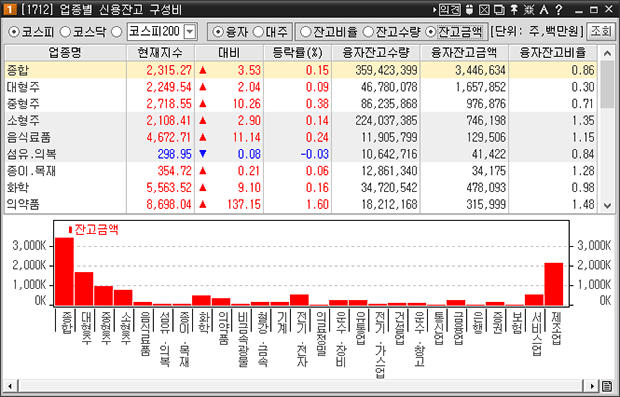
Task: Click the 의약품 row in the table
Action: [301, 204]
